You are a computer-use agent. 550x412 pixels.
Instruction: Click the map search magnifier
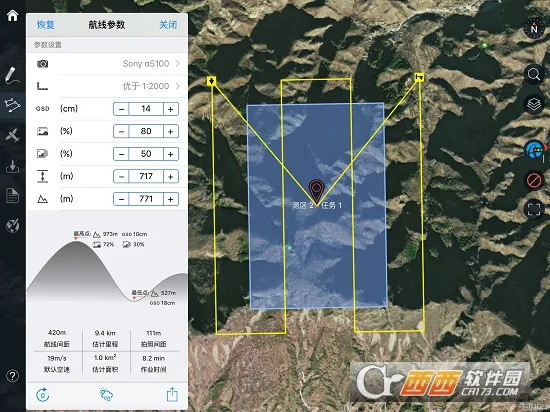pyautogui.click(x=534, y=74)
